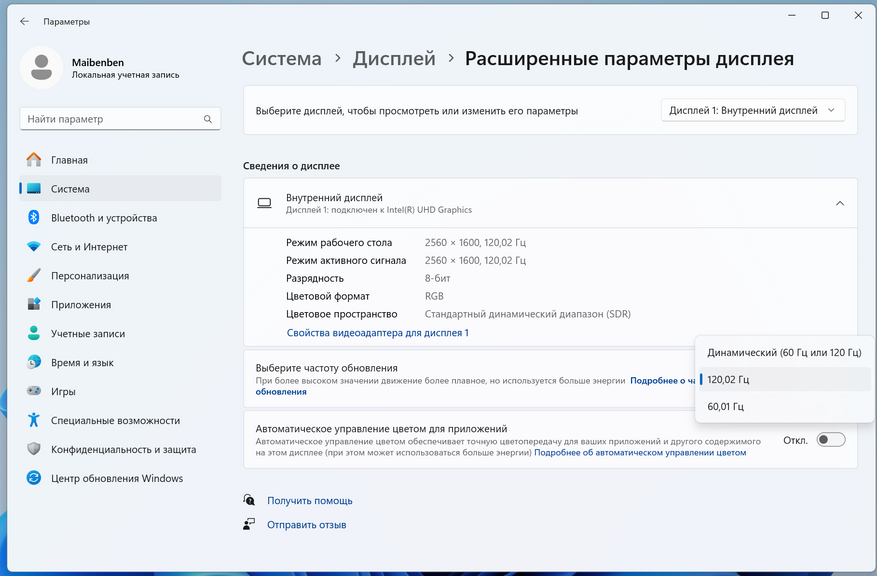Click the Получить помощь link
877x576 pixels.
[310, 501]
